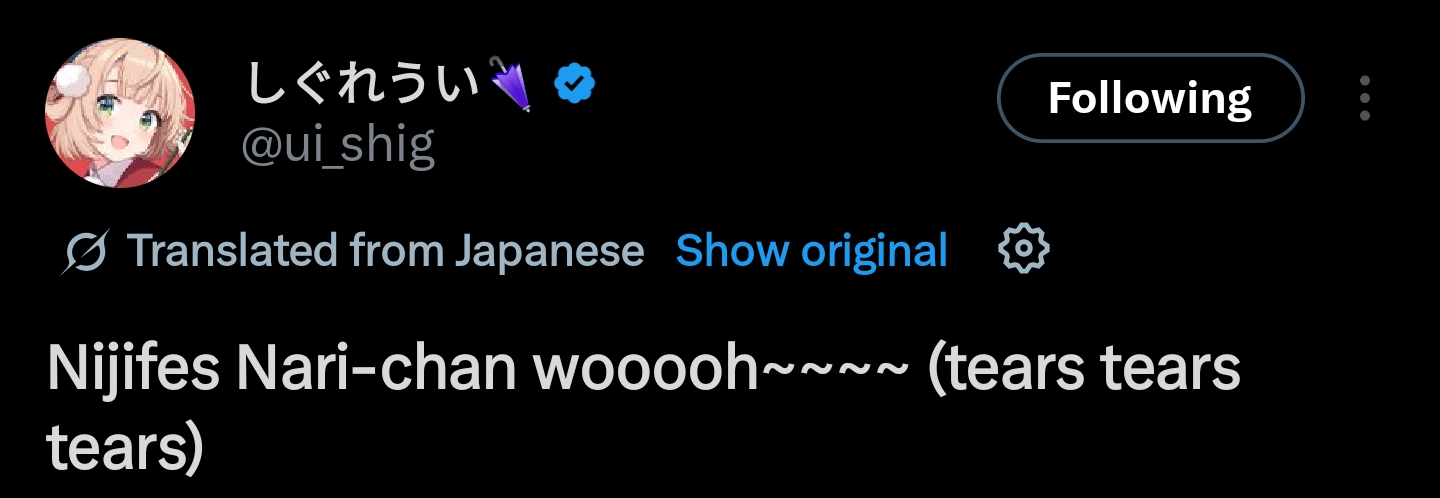This screenshot has width=1440, height=498.
Task: Open the three-dot more options menu
Action: (x=1366, y=98)
